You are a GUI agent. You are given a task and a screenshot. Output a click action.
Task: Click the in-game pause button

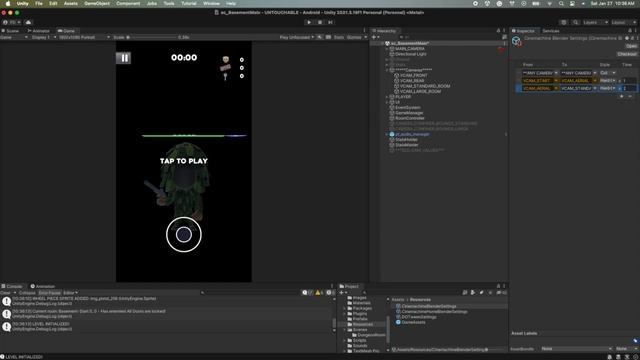[123, 58]
